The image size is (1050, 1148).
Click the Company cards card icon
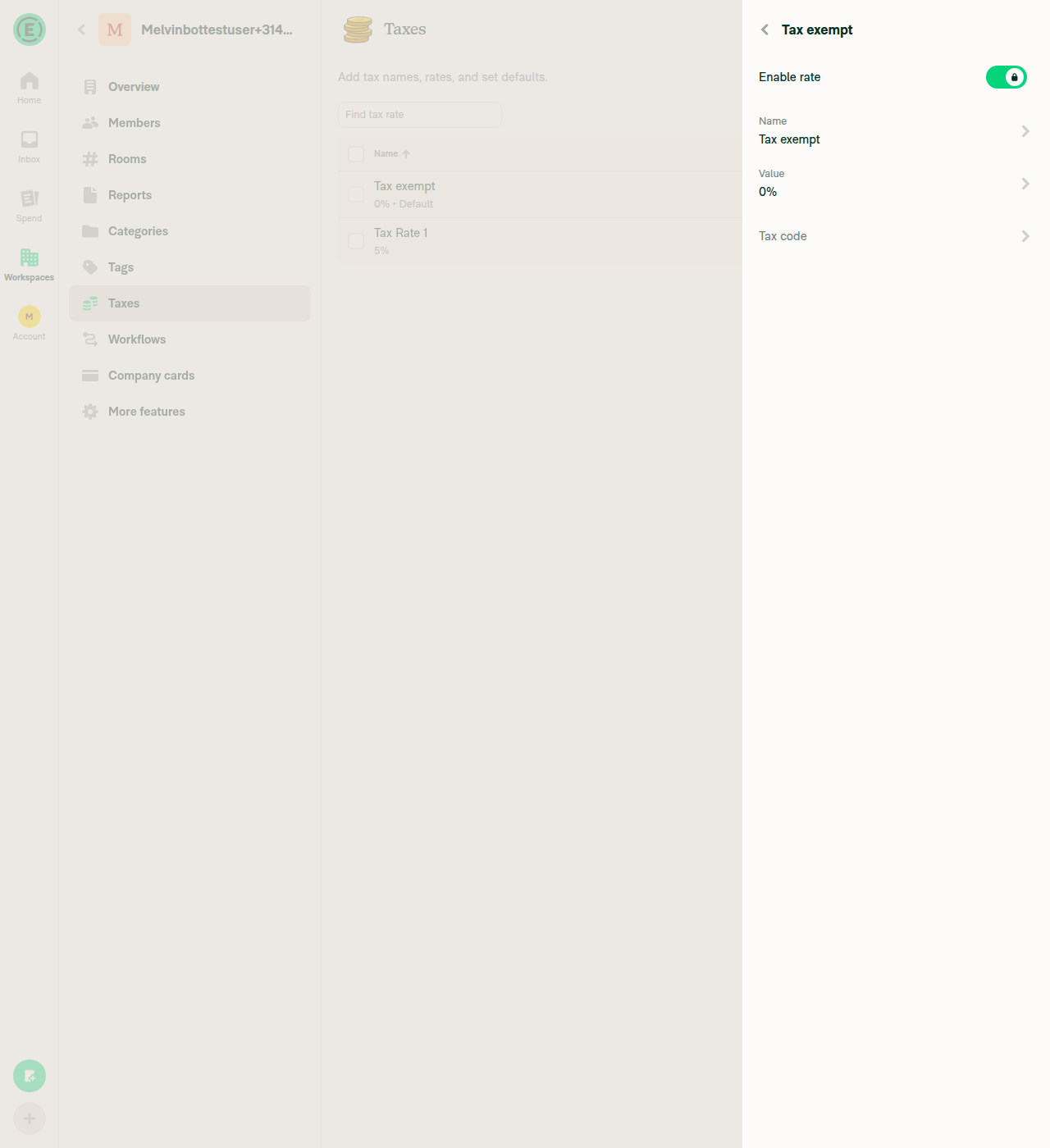coord(90,376)
